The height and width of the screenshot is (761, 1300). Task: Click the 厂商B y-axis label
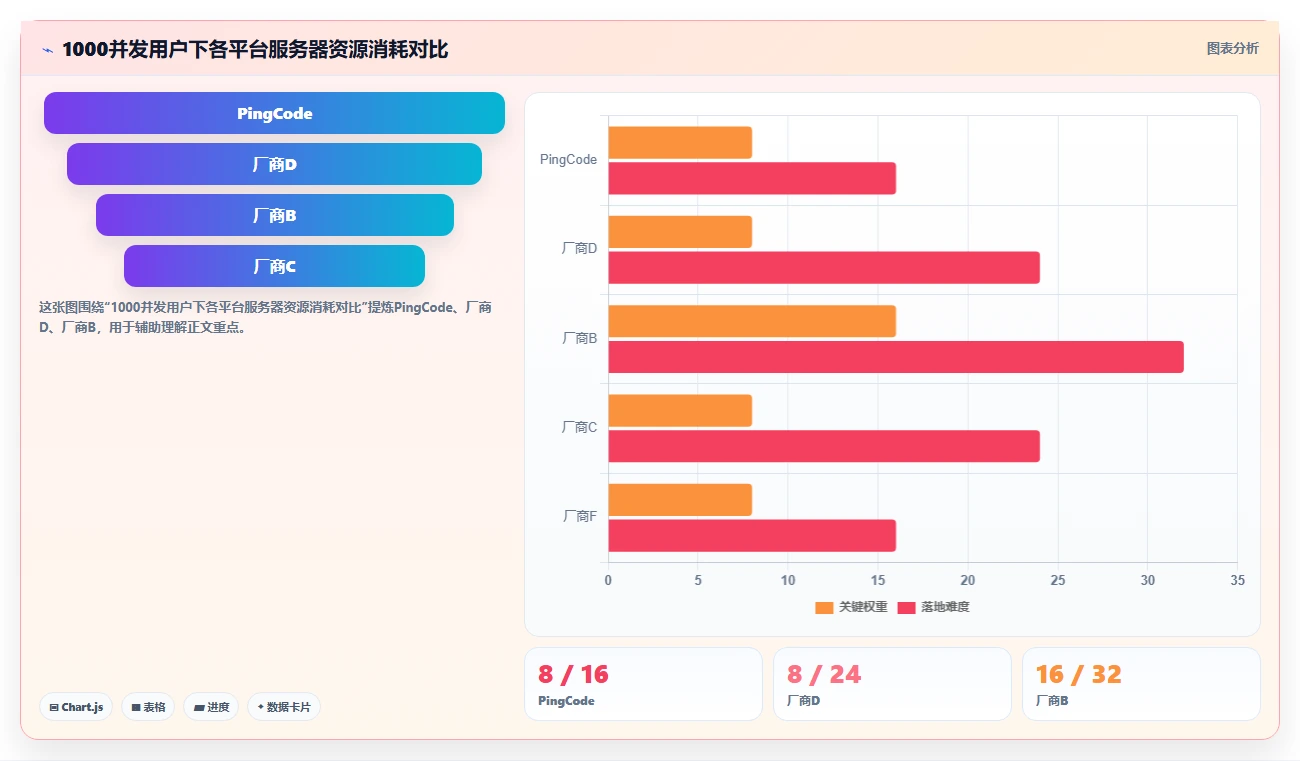tap(580, 339)
